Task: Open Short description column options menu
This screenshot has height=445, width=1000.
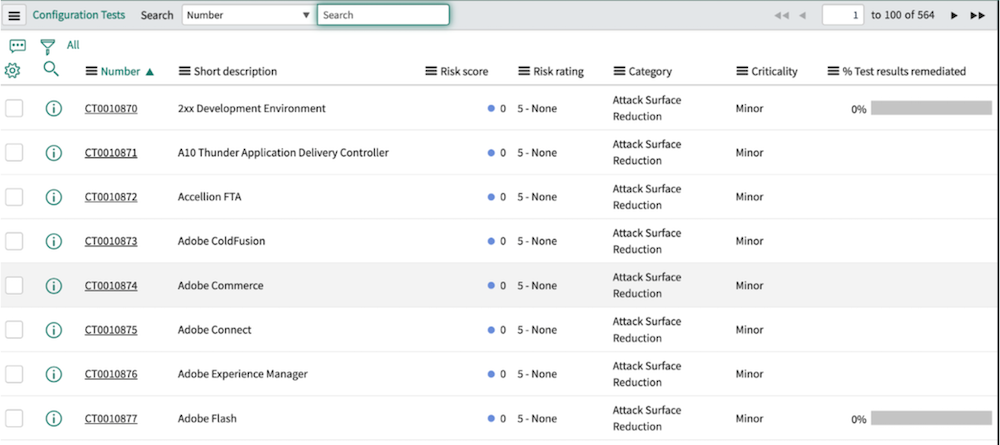Action: 185,71
